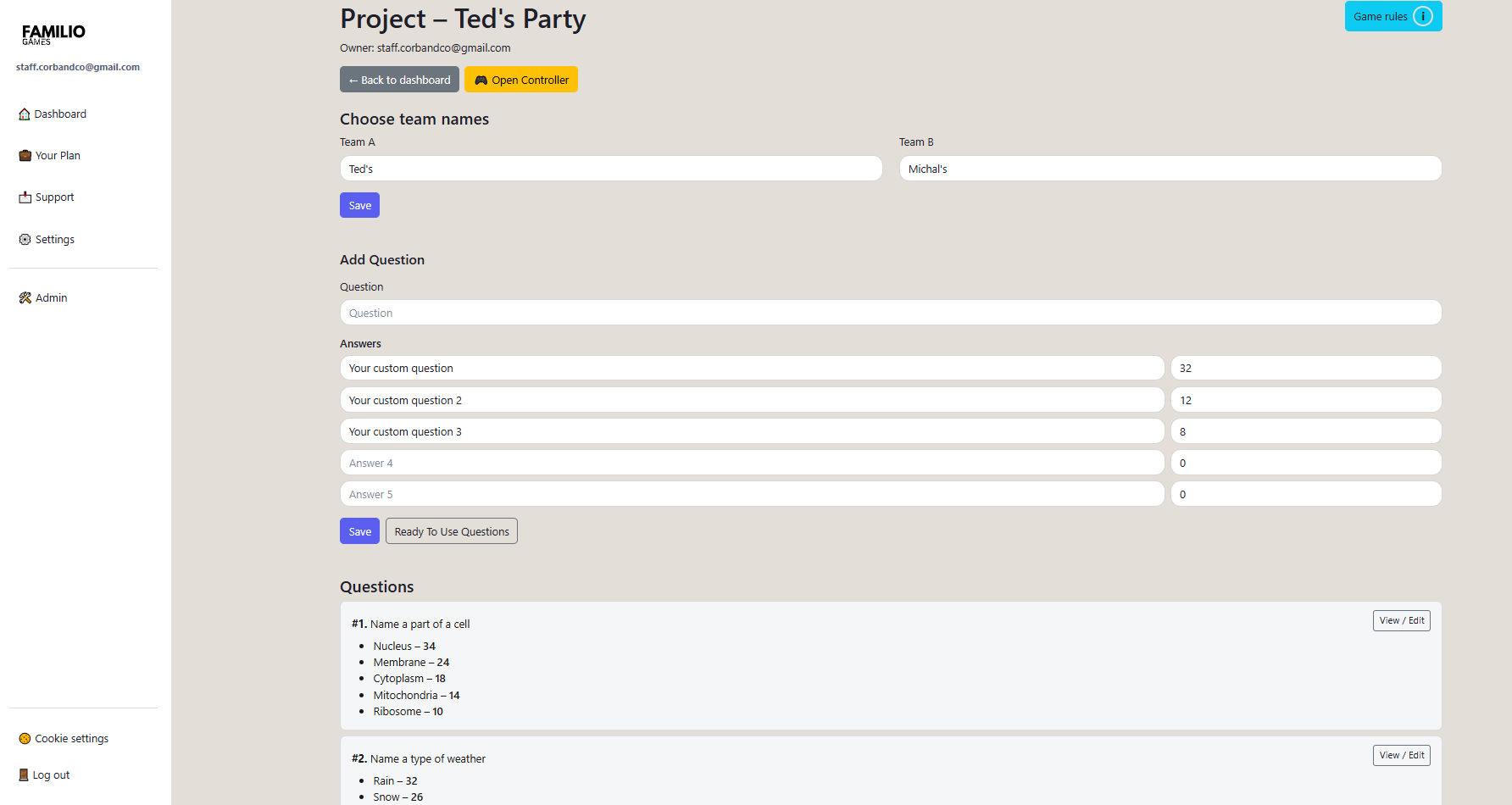Image resolution: width=1512 pixels, height=805 pixels.
Task: Click the Game rules info icon
Action: coord(1423,16)
